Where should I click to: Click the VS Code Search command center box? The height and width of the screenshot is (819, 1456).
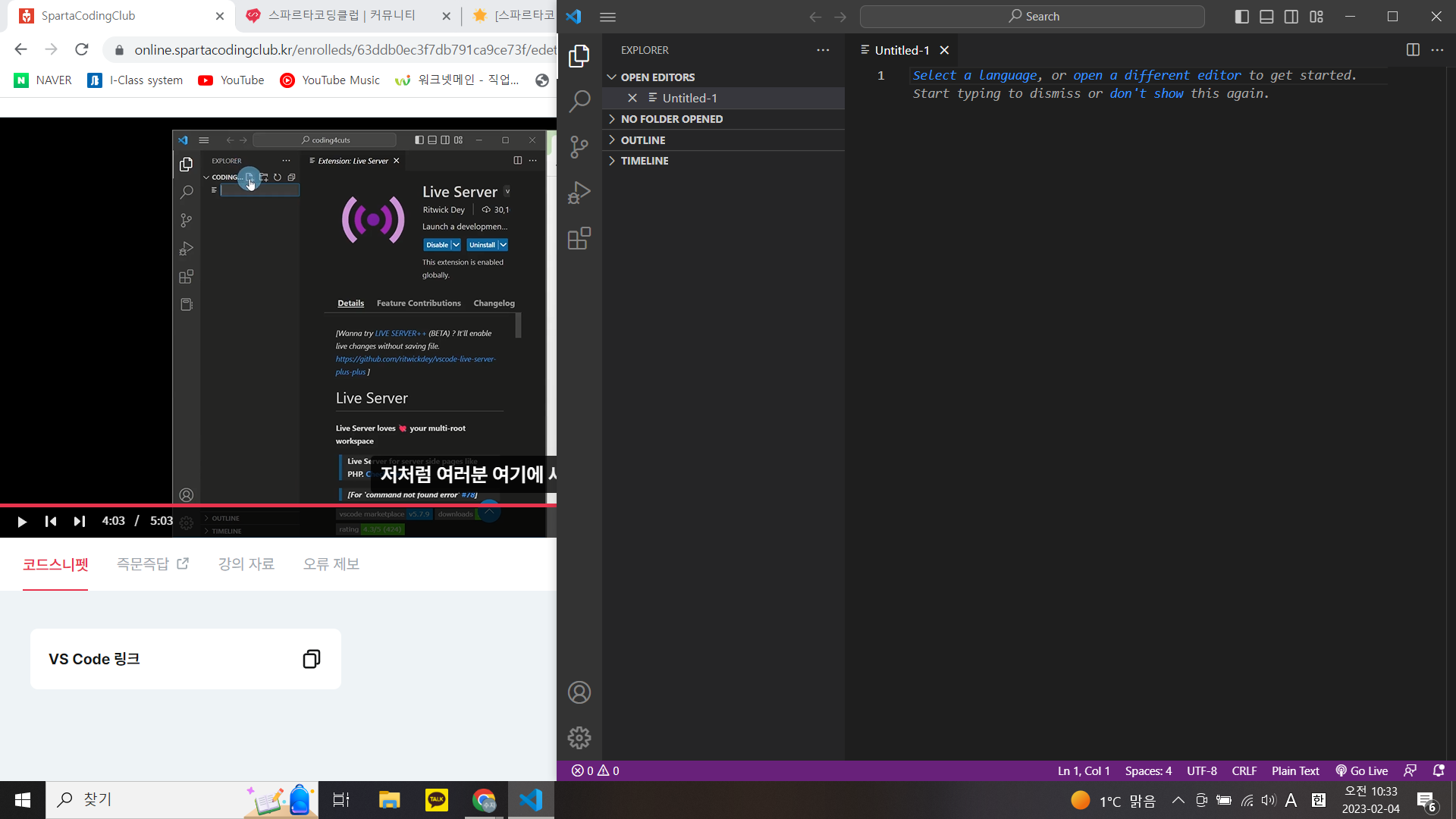click(x=1032, y=17)
